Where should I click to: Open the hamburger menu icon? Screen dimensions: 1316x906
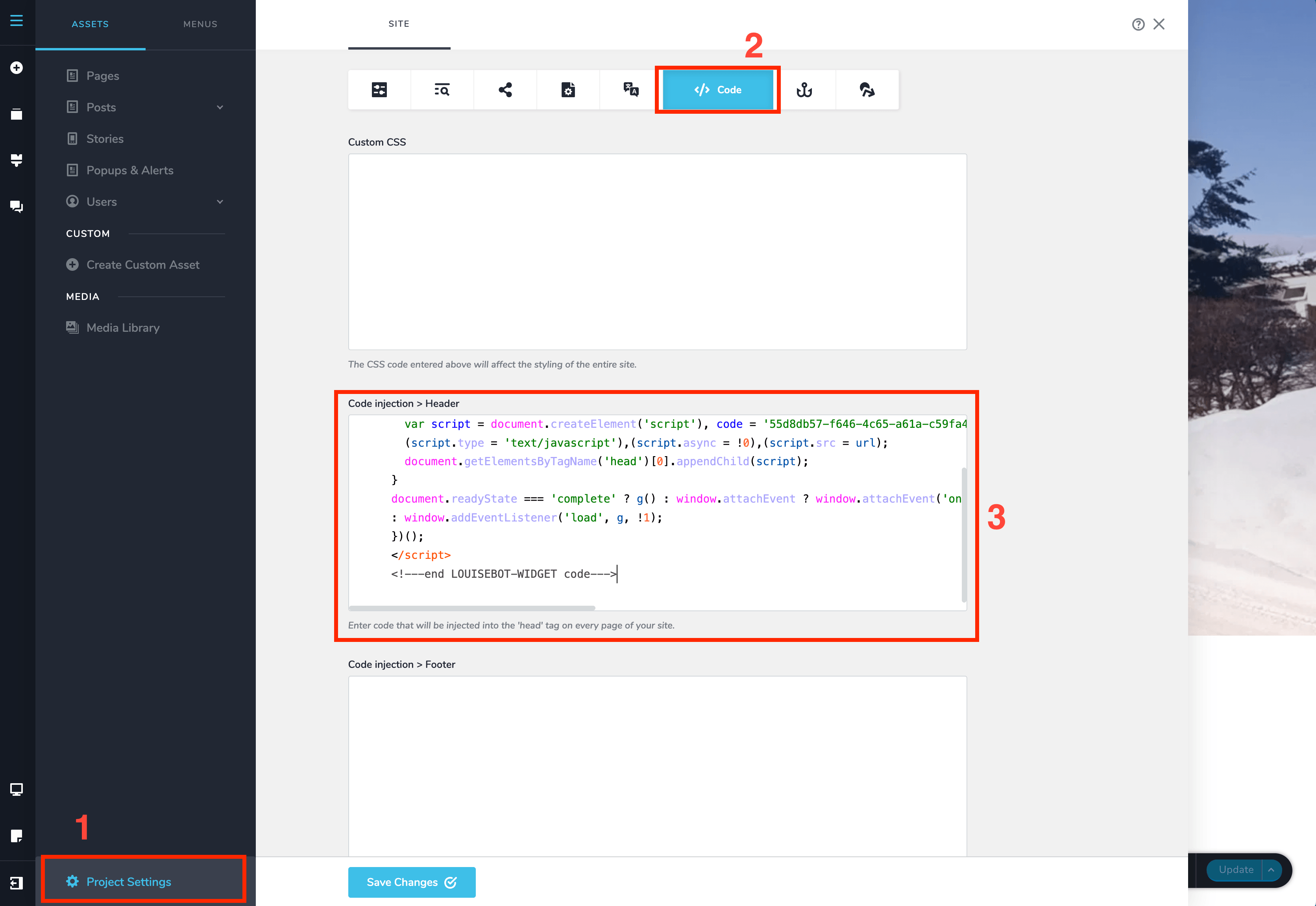point(17,20)
